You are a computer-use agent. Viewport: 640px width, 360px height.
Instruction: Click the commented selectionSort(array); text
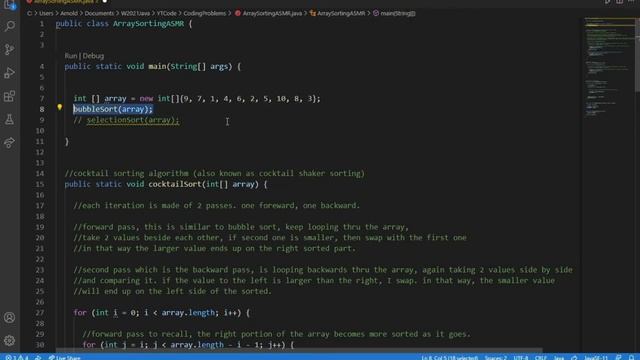133,120
